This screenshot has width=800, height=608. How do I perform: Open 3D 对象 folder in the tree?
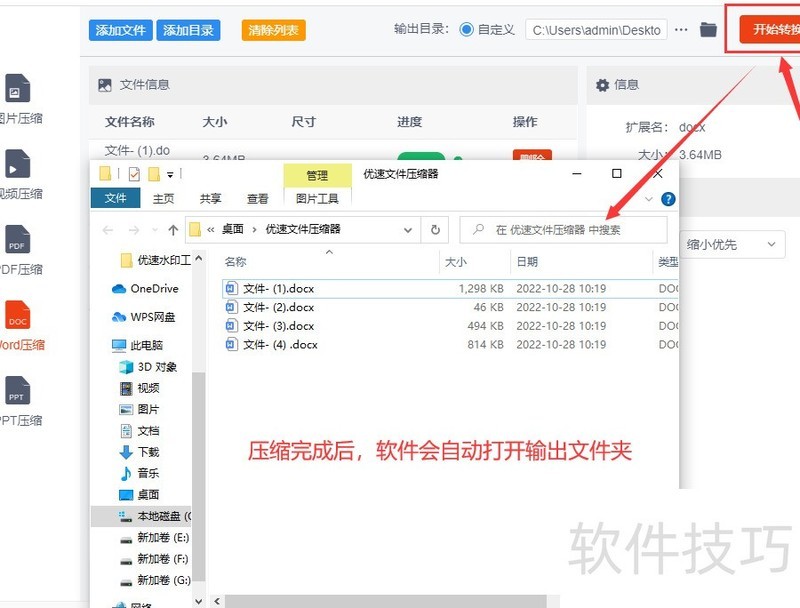tap(148, 367)
